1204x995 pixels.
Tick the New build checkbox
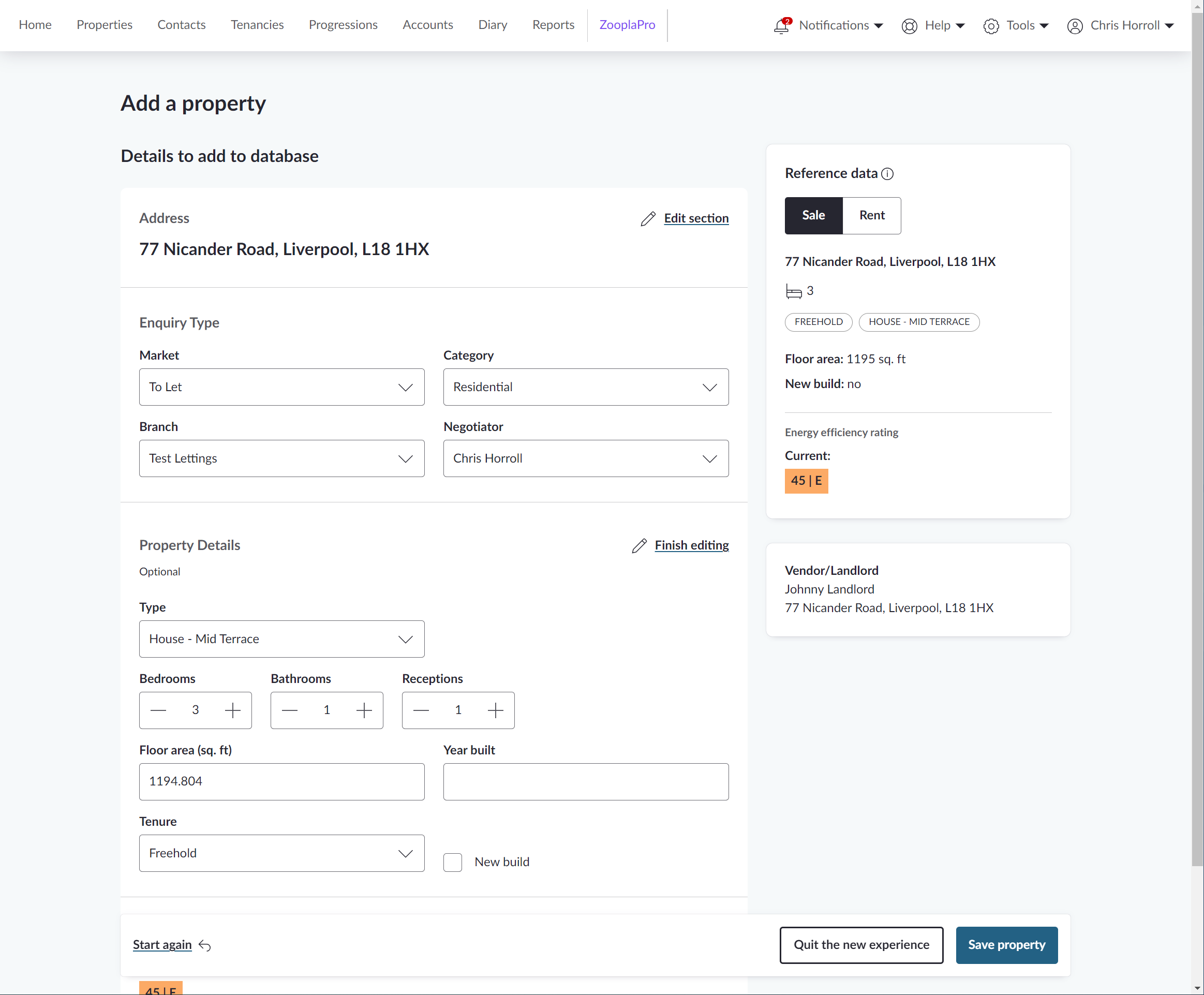click(x=453, y=862)
